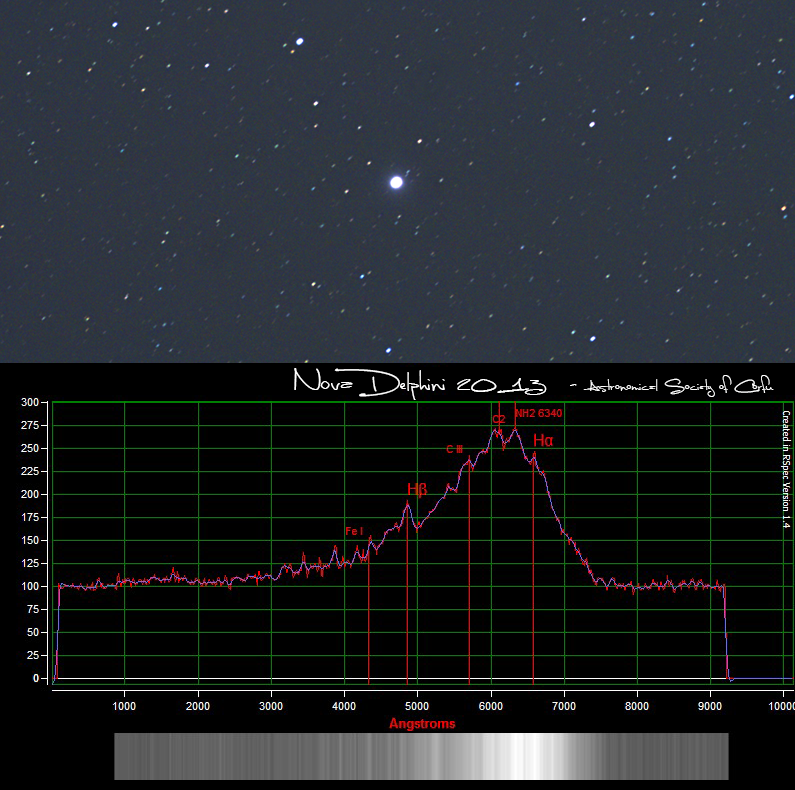Click the 6000 tick label on the wavelength axis
This screenshot has width=795, height=790.
pos(491,706)
